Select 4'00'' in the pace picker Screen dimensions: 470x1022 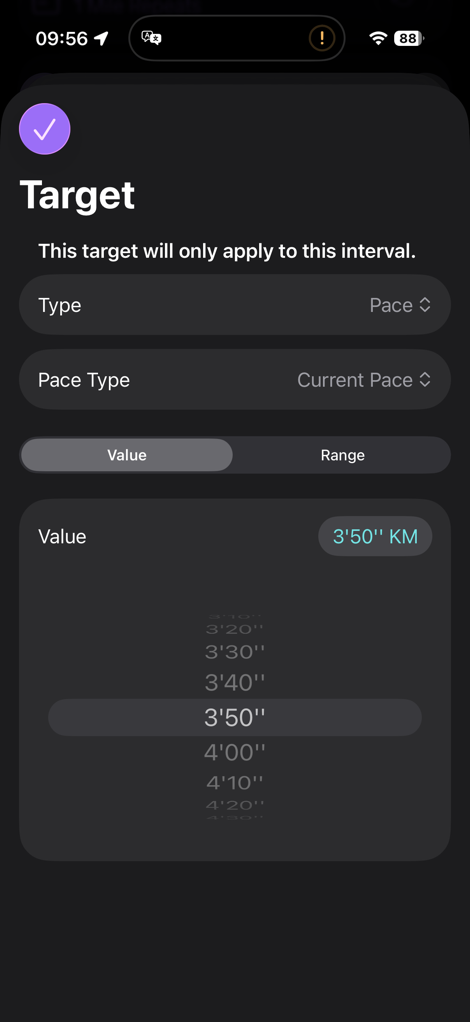click(235, 753)
